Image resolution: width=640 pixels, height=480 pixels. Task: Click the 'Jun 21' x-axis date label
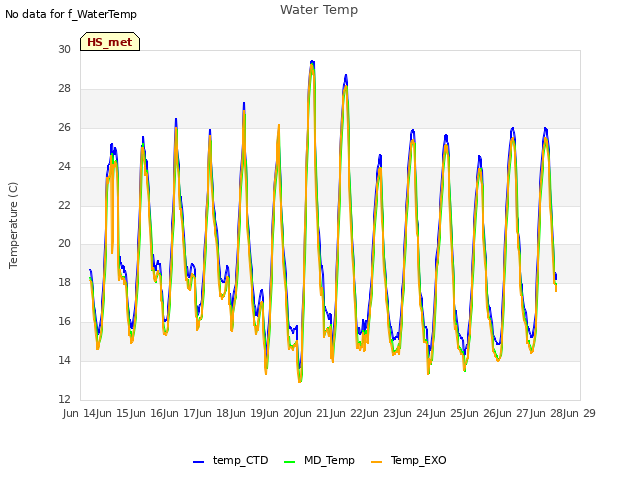[311, 413]
